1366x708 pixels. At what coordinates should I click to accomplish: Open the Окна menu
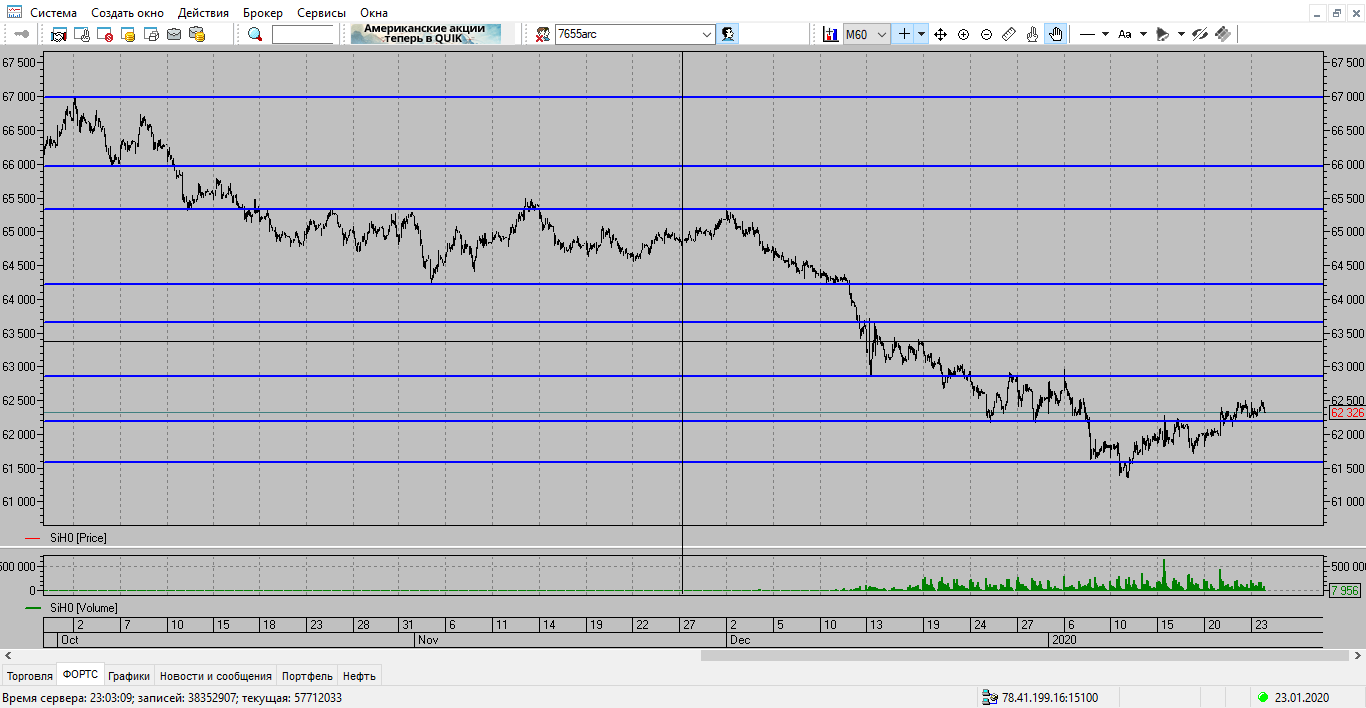(374, 13)
